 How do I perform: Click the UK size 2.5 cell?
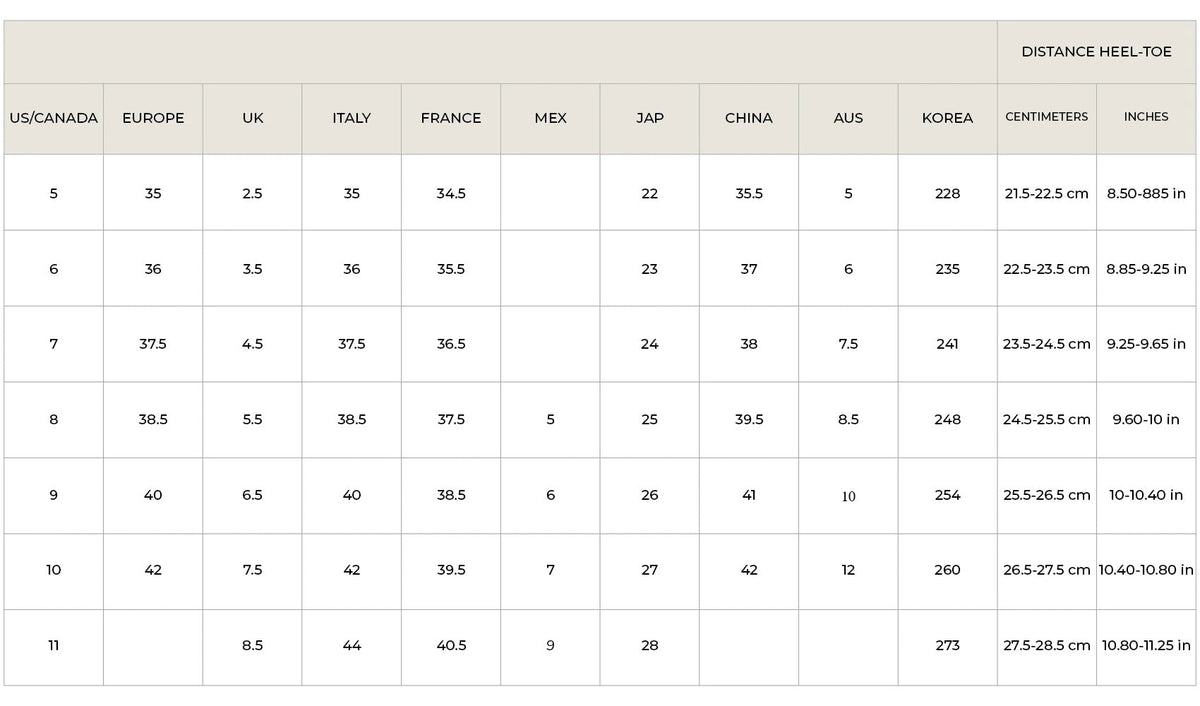253,193
